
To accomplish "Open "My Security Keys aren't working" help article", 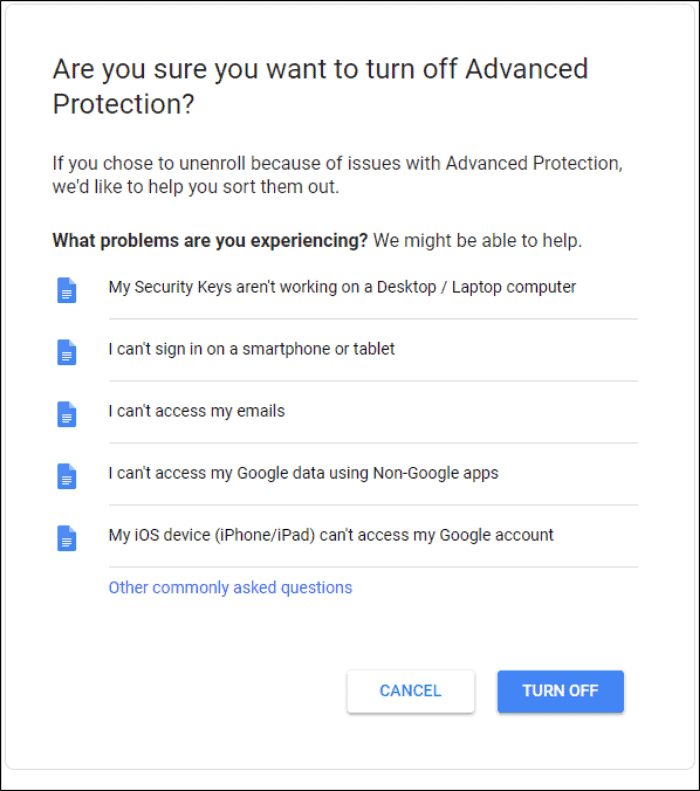I will (342, 287).
